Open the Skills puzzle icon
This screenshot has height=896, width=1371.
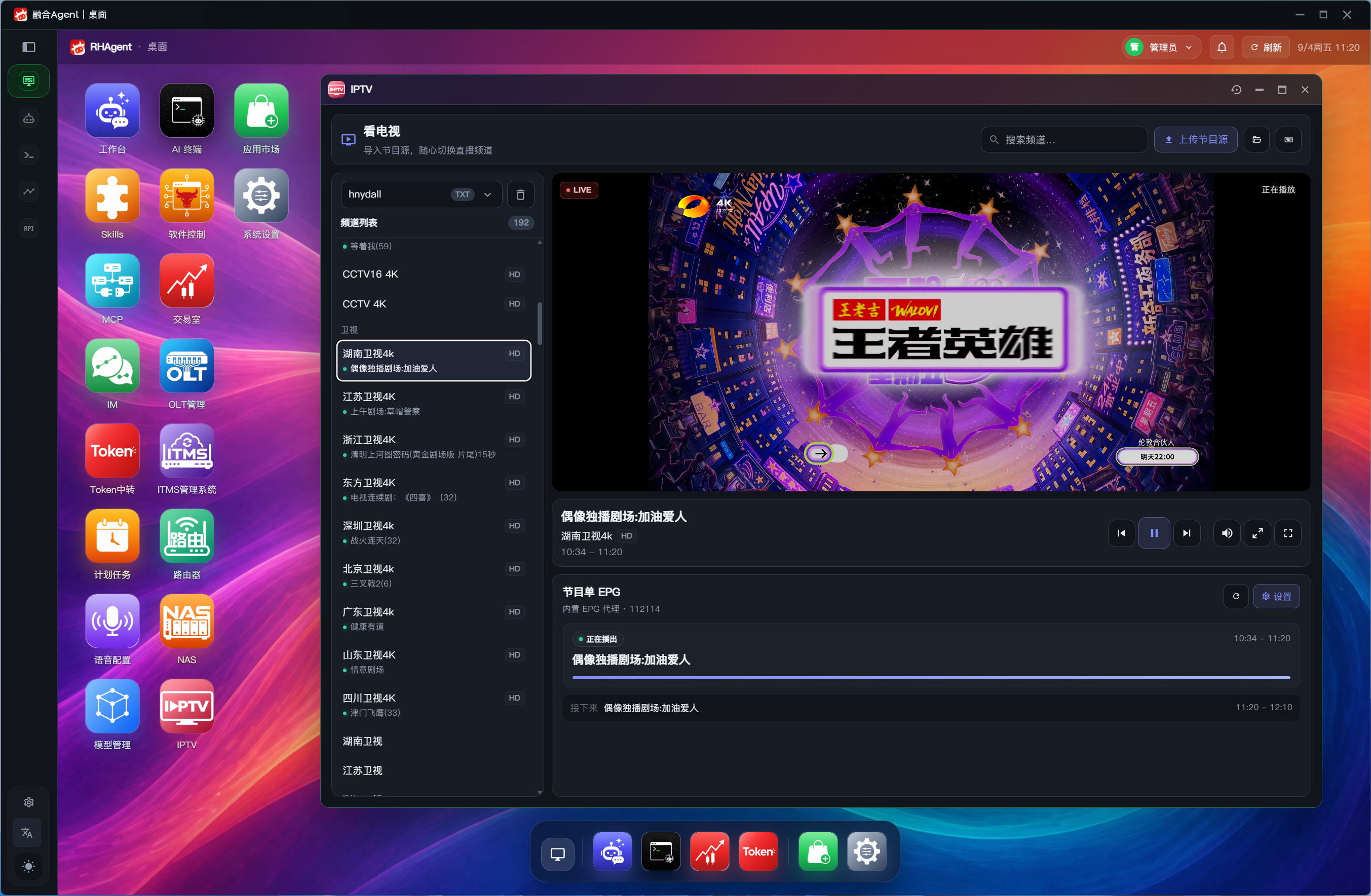(x=112, y=196)
